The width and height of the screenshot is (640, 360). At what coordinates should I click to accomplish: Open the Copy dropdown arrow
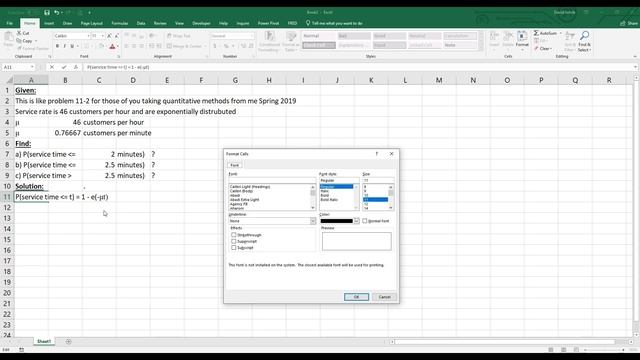pyautogui.click(x=36, y=41)
